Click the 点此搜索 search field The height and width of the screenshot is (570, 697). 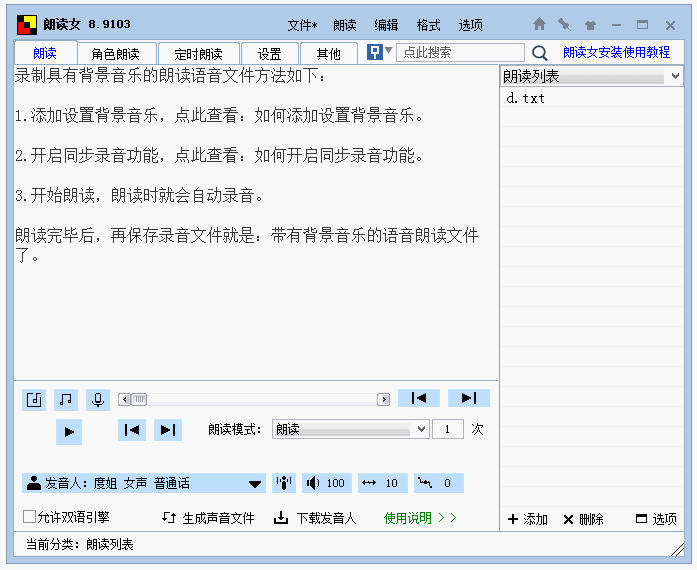click(x=461, y=52)
